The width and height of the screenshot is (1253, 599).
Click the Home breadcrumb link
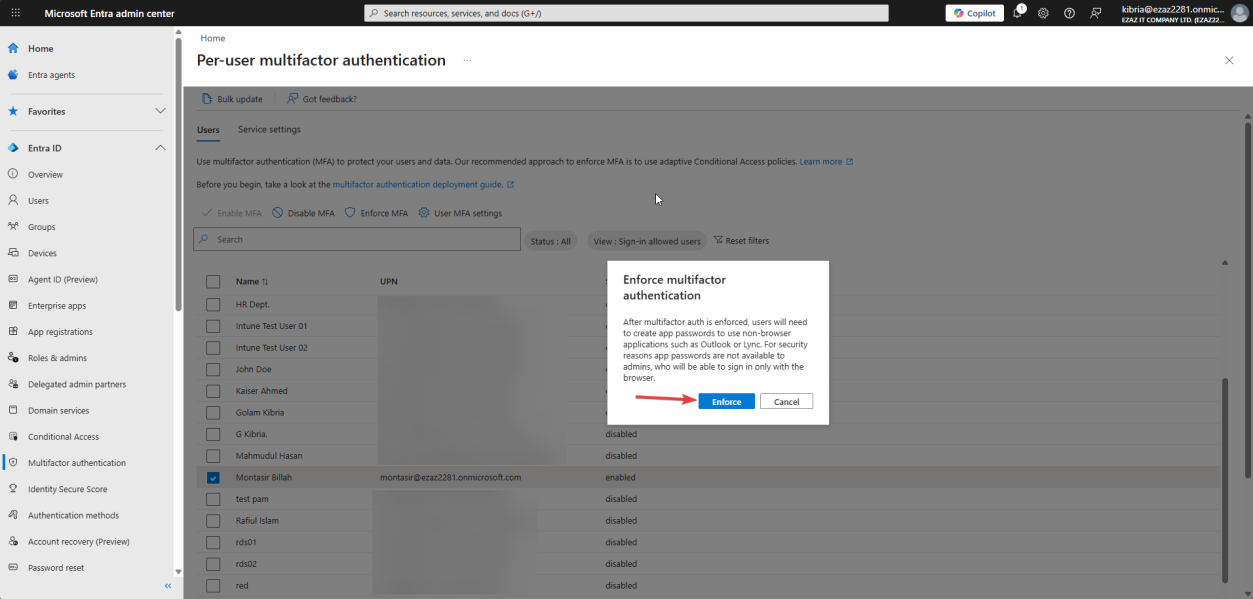pyautogui.click(x=213, y=38)
